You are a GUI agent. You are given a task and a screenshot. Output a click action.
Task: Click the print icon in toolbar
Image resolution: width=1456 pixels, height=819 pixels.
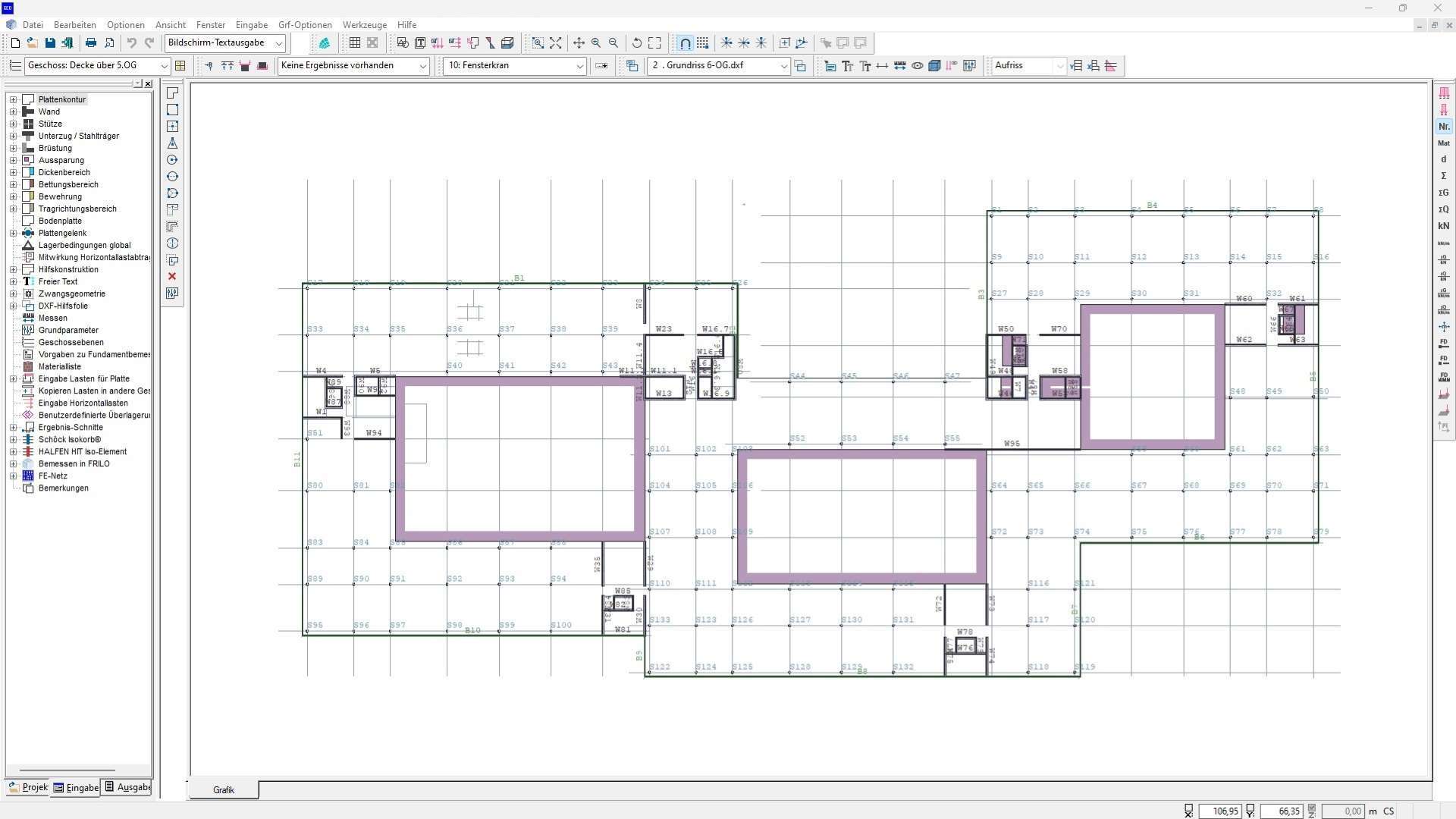tap(91, 43)
